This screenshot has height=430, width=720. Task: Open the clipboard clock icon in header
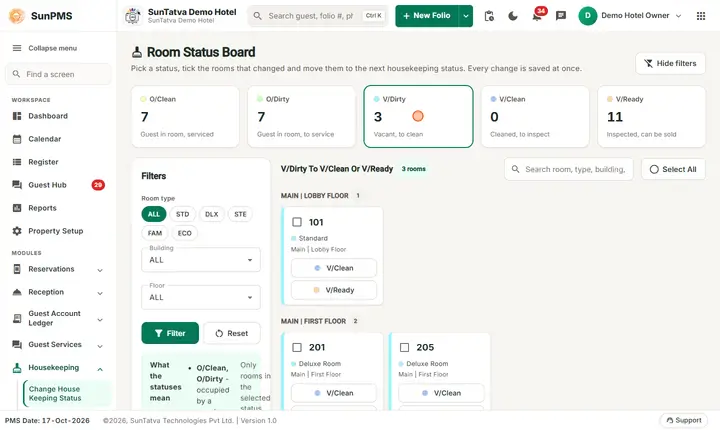489,16
